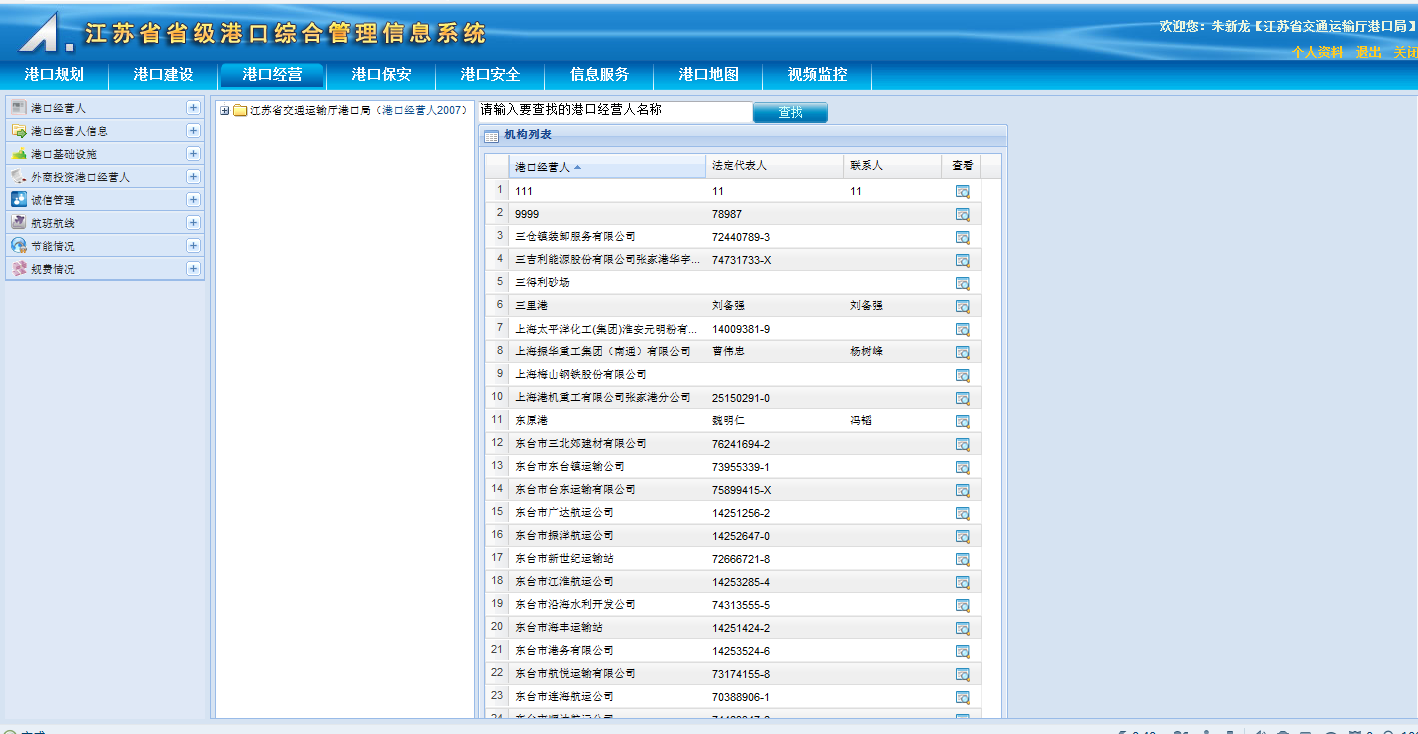The width and height of the screenshot is (1418, 734).
Task: Switch to the 港口规划 tab
Action: pyautogui.click(x=54, y=75)
